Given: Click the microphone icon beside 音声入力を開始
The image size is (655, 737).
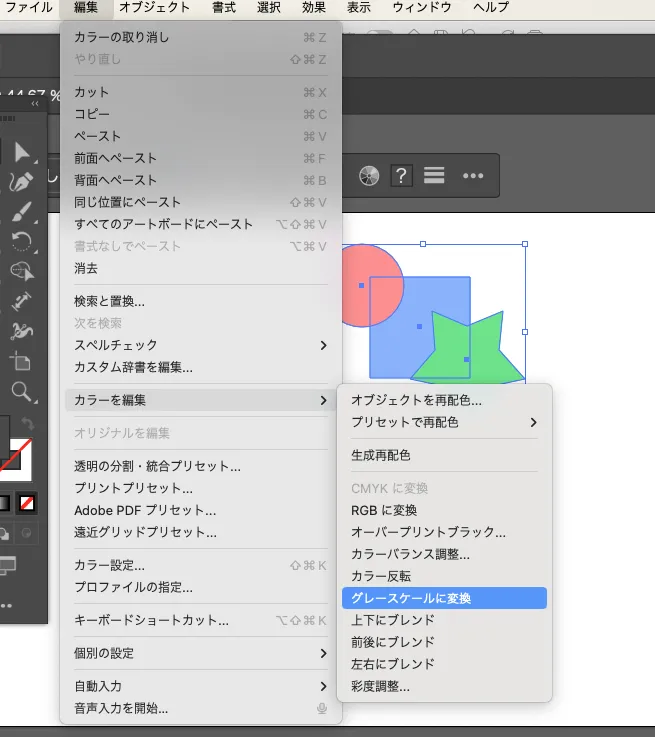Looking at the screenshot, I should [x=322, y=708].
